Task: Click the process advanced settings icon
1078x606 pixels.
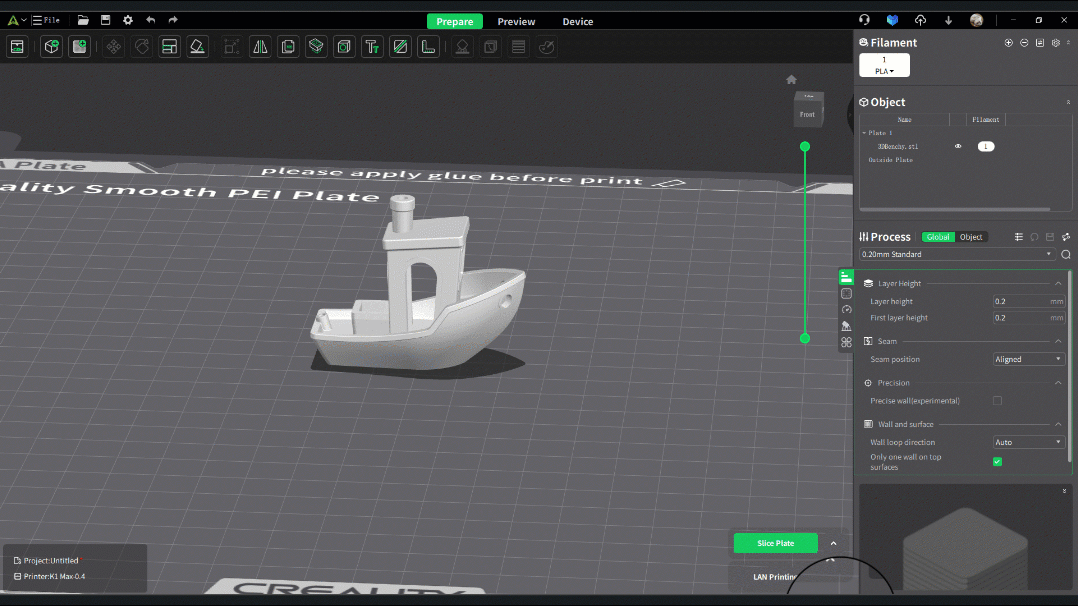Action: click(x=1066, y=237)
